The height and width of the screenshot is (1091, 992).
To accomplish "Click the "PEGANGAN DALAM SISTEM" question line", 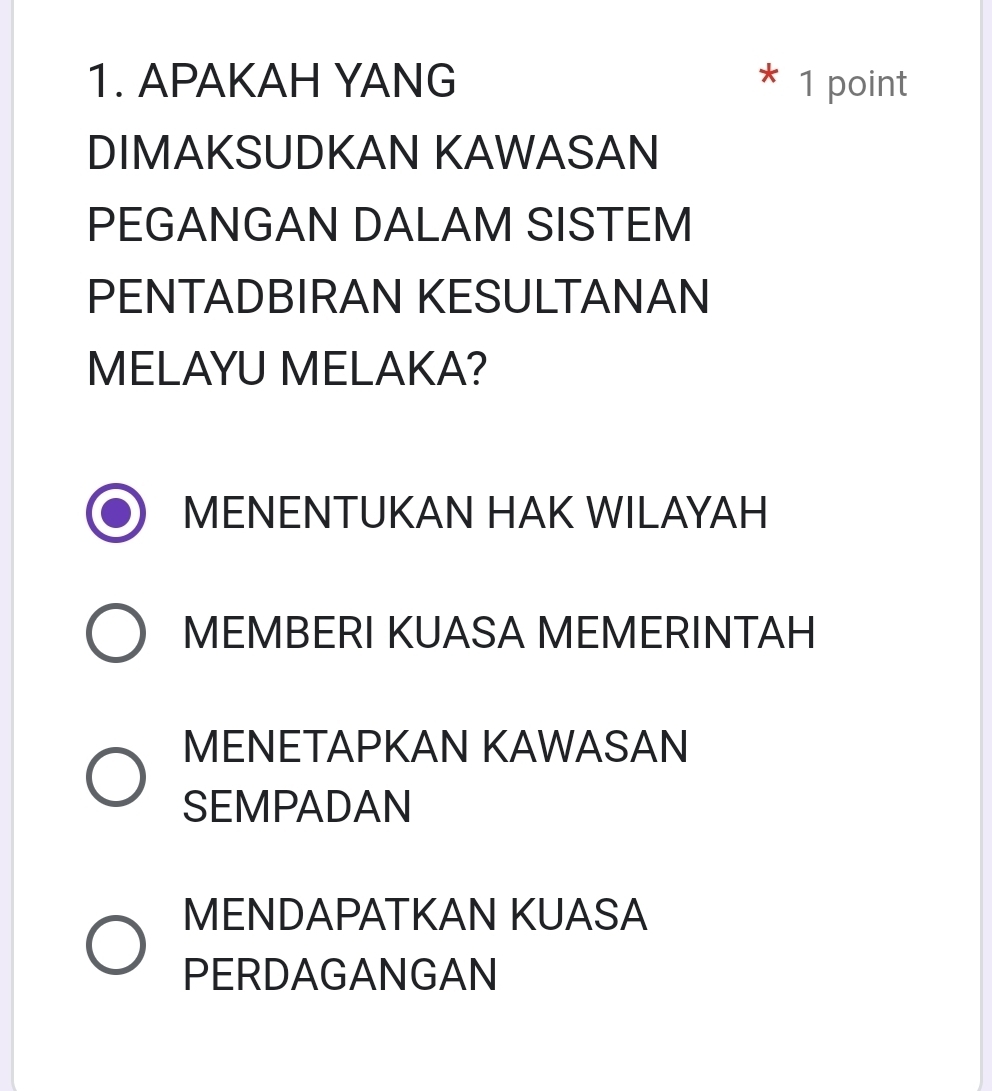I will click(x=390, y=225).
